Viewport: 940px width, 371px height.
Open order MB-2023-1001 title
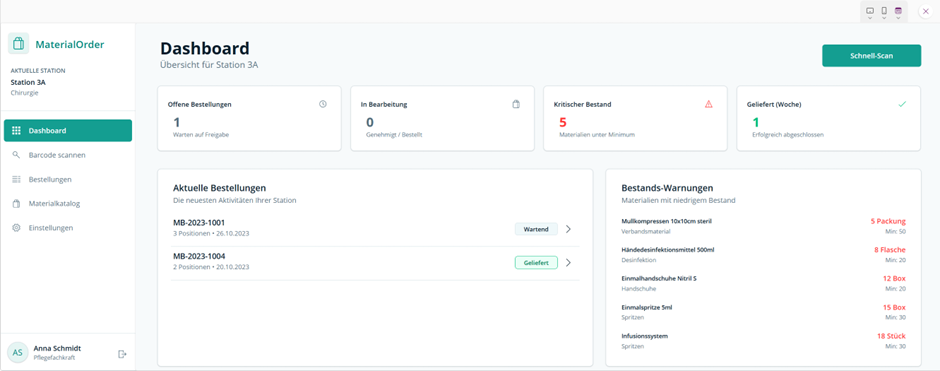(199, 223)
